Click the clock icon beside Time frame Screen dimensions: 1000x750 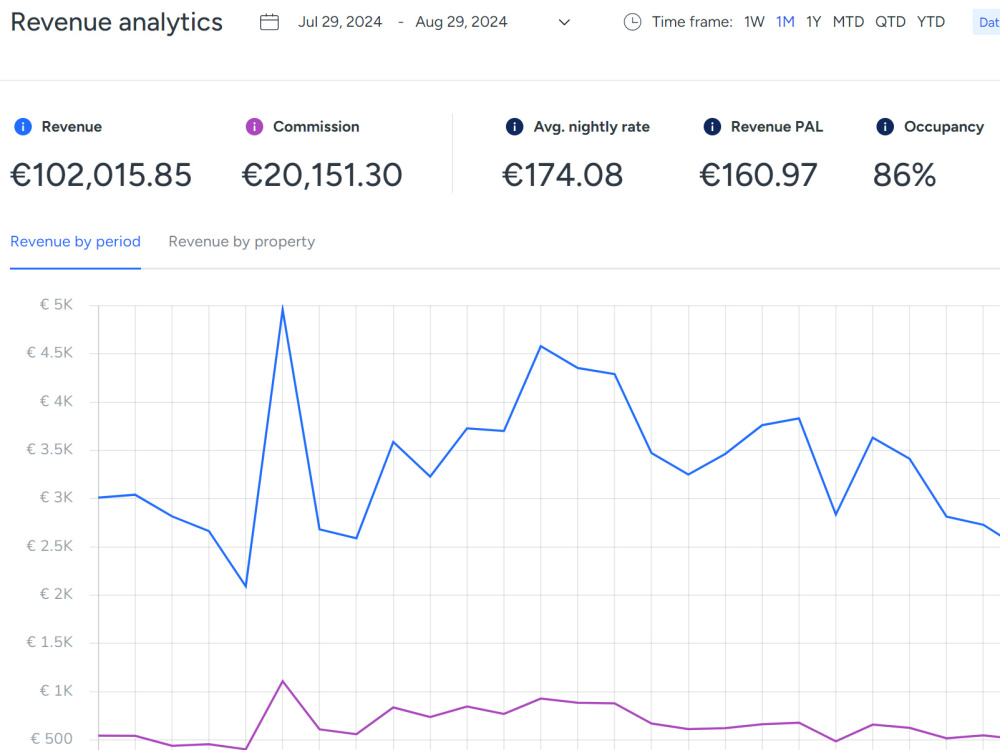[x=632, y=22]
